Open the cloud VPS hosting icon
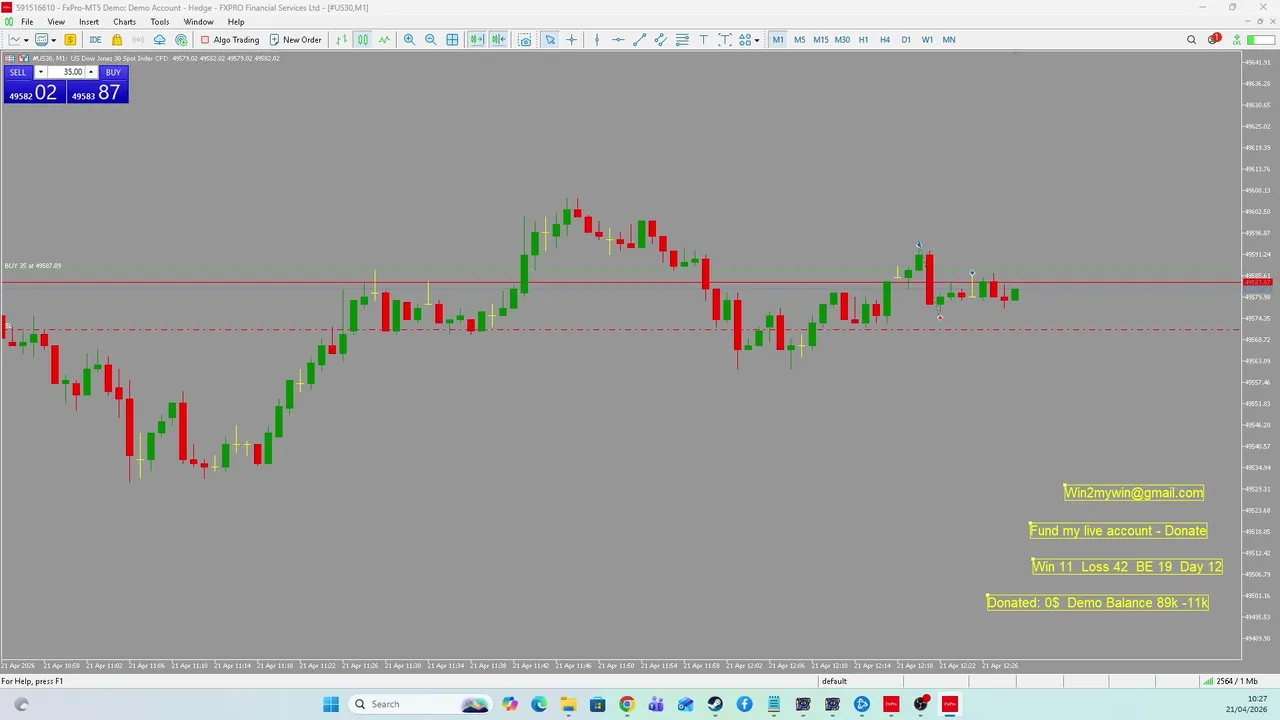Screen dimensions: 1280x720 [159, 40]
